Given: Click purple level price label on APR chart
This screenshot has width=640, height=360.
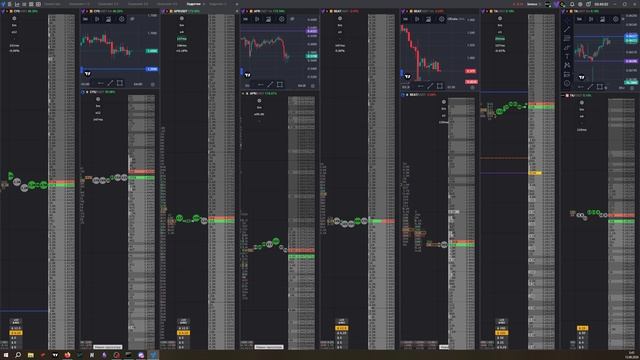Looking at the screenshot, I should pos(312,31).
